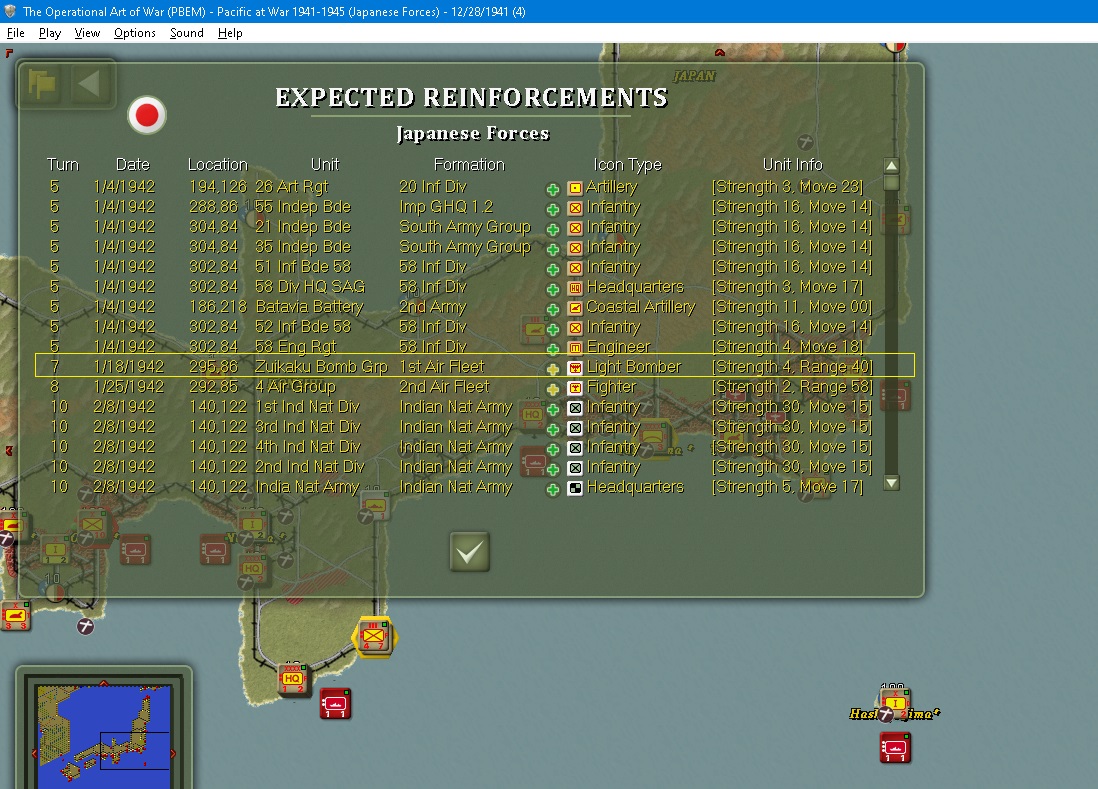Viewport: 1098px width, 789px height.
Task: Open the Options menu
Action: click(134, 33)
